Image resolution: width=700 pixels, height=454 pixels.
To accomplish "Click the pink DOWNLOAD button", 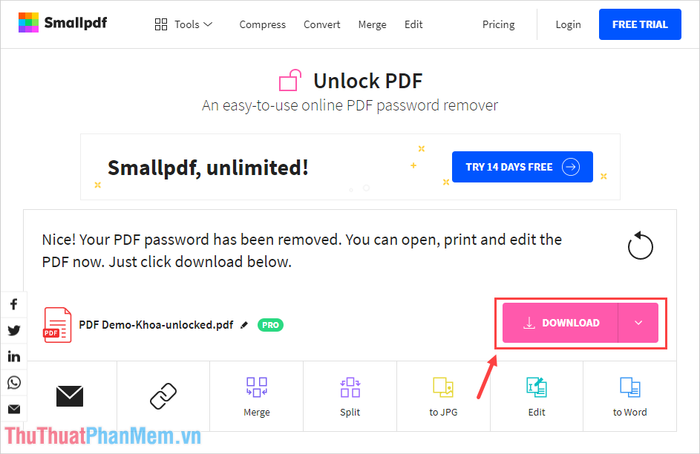I will point(561,323).
